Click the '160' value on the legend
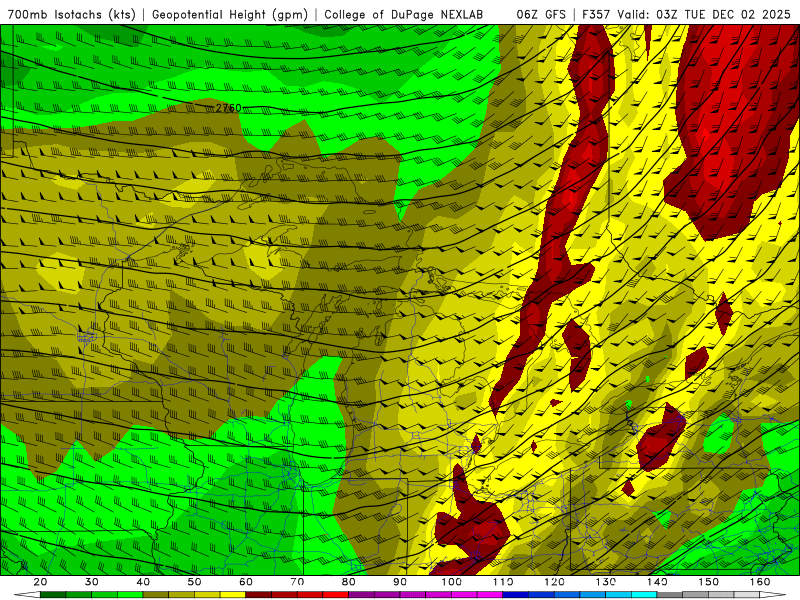The width and height of the screenshot is (800, 600). pos(760,582)
